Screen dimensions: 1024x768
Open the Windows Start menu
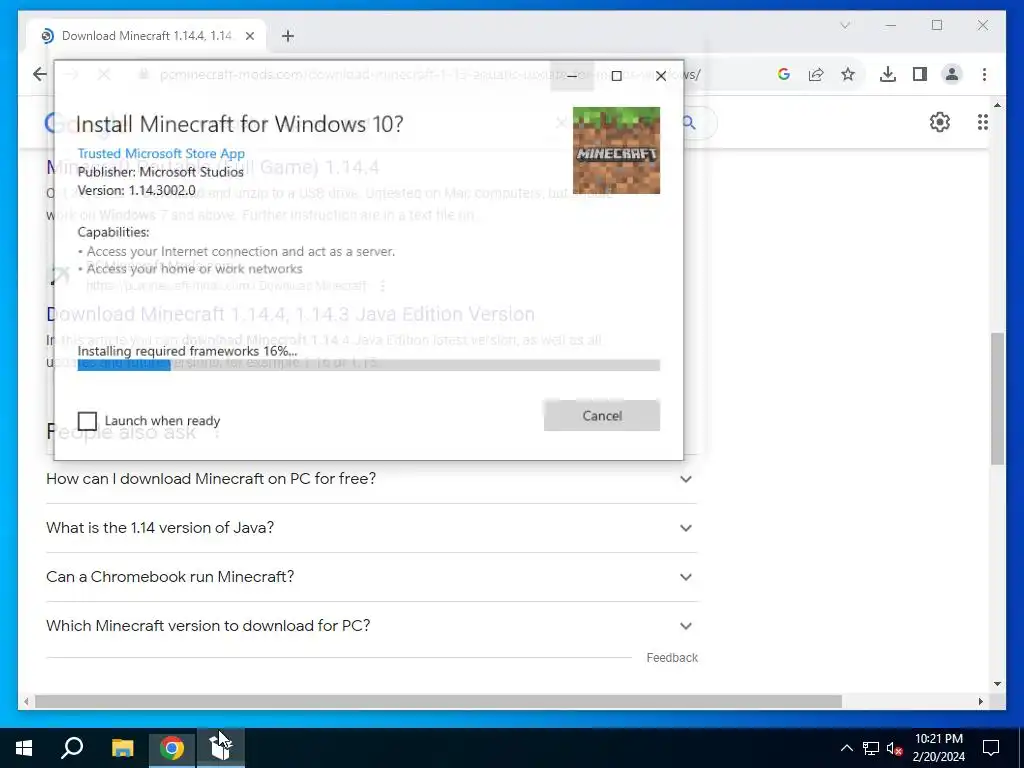24,748
